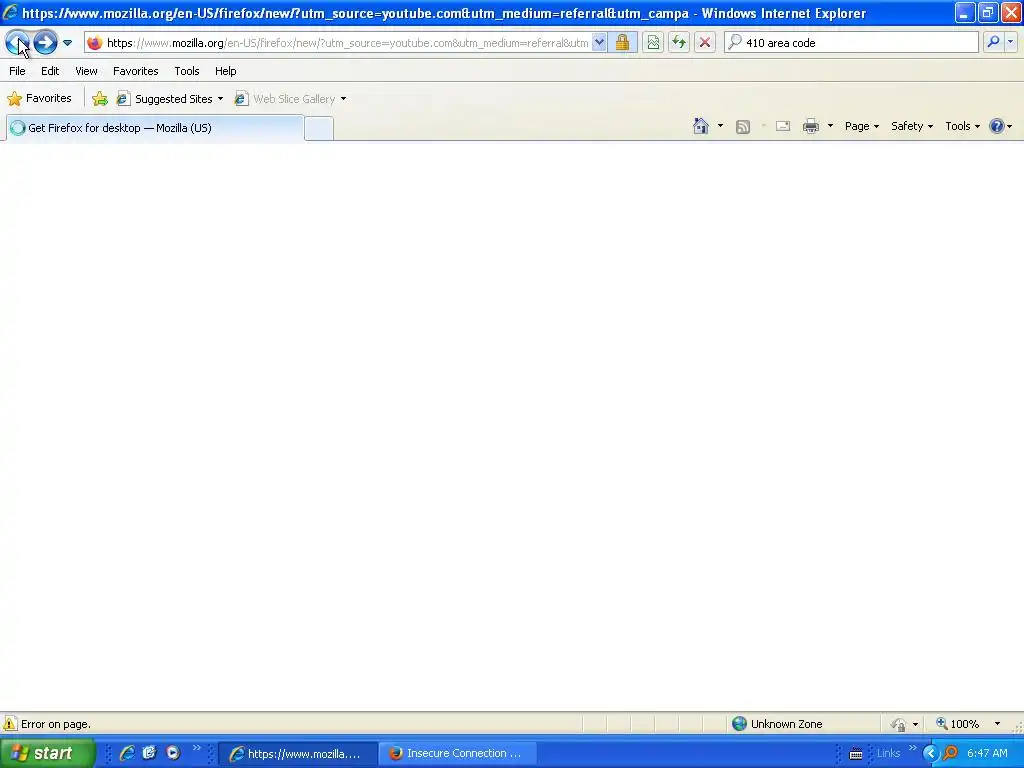1024x768 pixels.
Task: Expand zoom level dropdown arrow in status bar
Action: (997, 724)
